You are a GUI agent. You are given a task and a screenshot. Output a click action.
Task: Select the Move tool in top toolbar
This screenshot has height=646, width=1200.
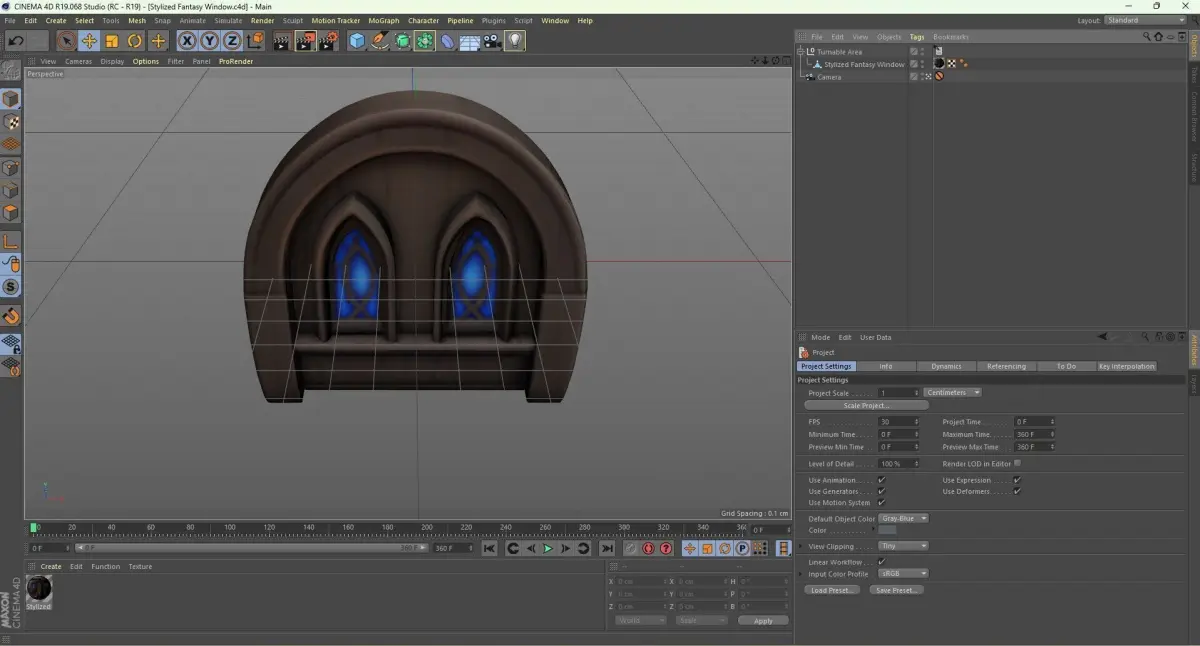click(x=89, y=41)
